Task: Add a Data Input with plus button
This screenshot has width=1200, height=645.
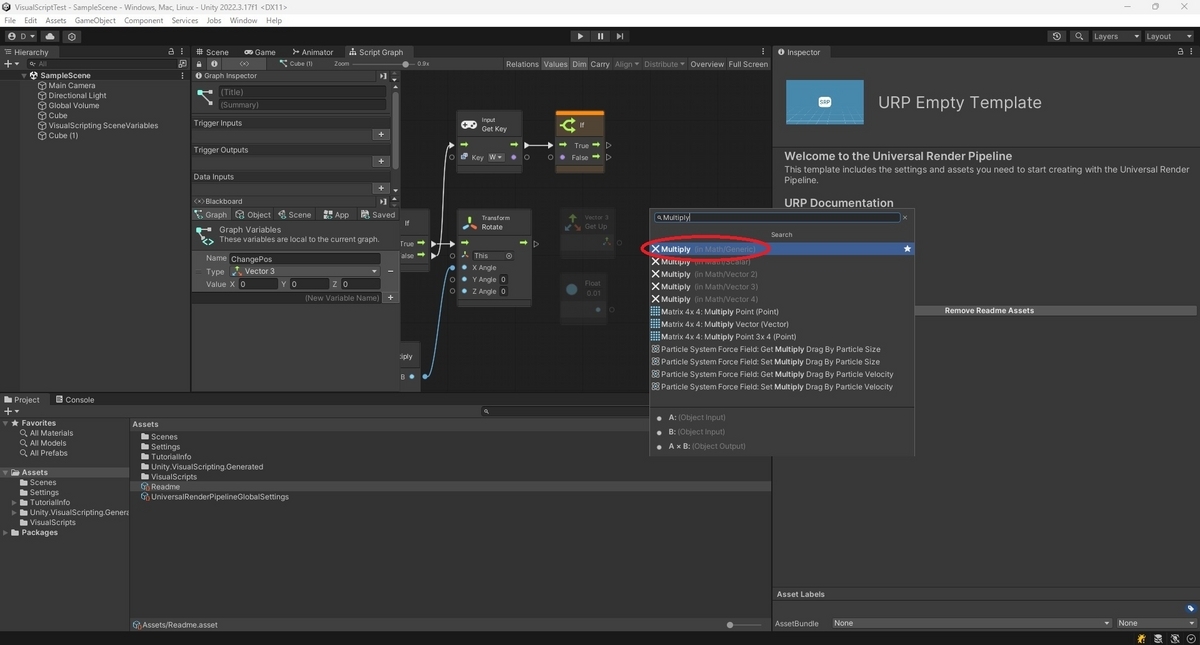Action: [380, 188]
